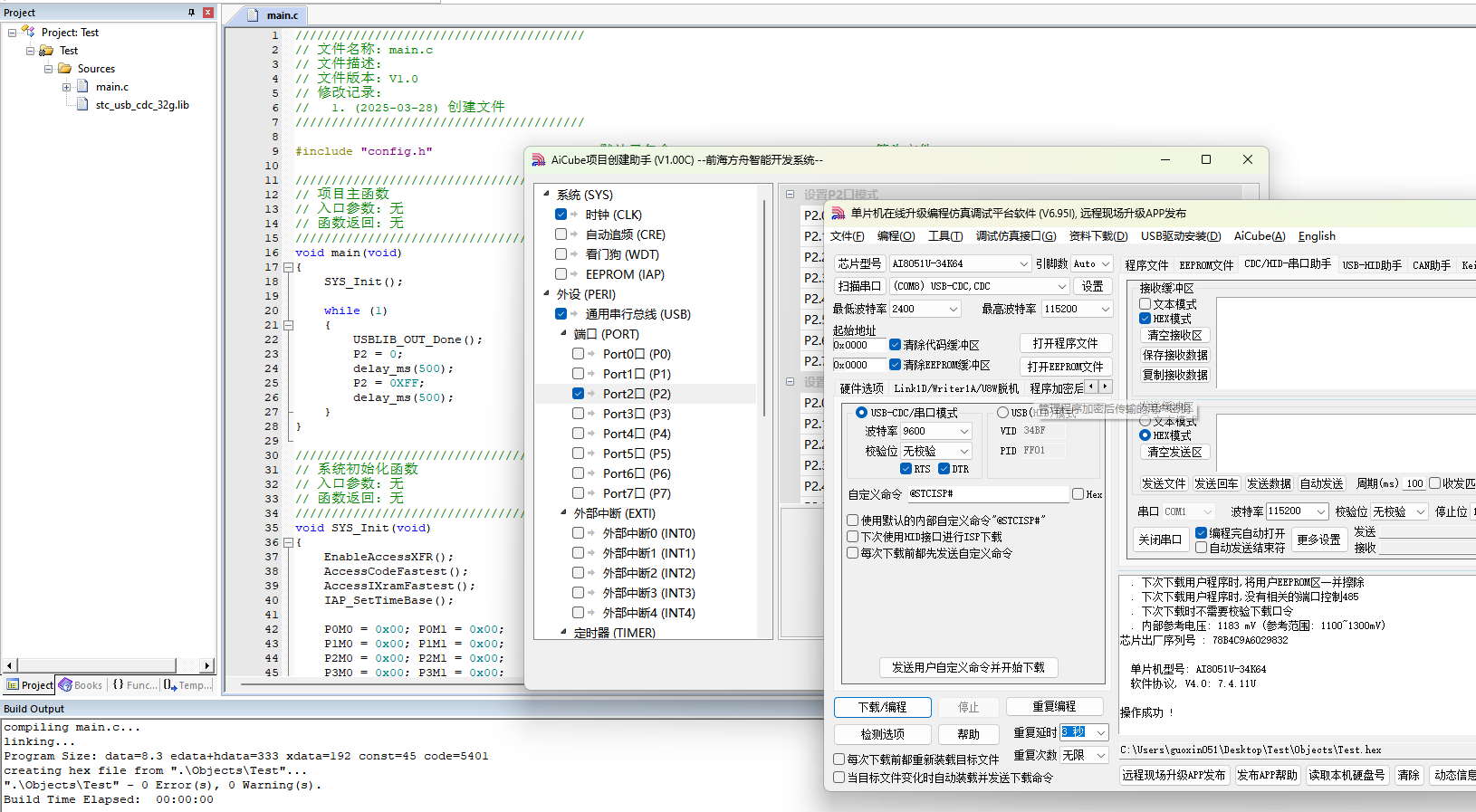Expand main.c node in Project tree
Viewport: 1476px width, 812px height.
66,87
